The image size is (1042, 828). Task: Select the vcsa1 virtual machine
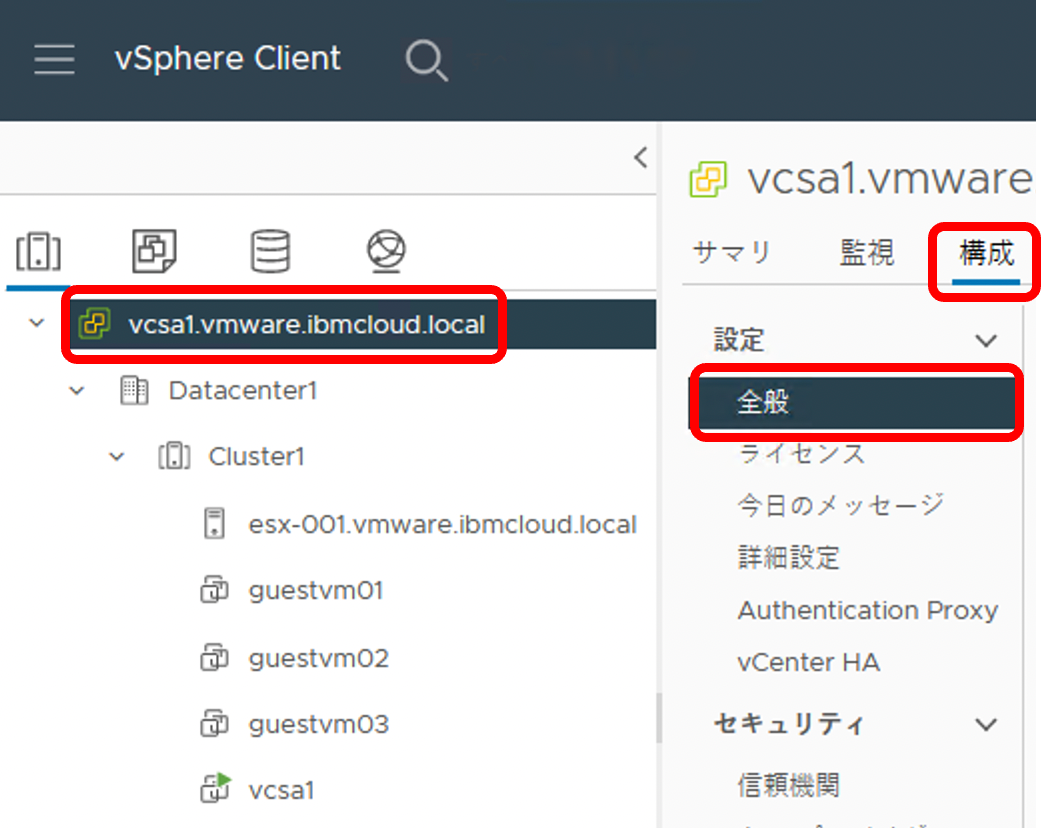point(281,791)
